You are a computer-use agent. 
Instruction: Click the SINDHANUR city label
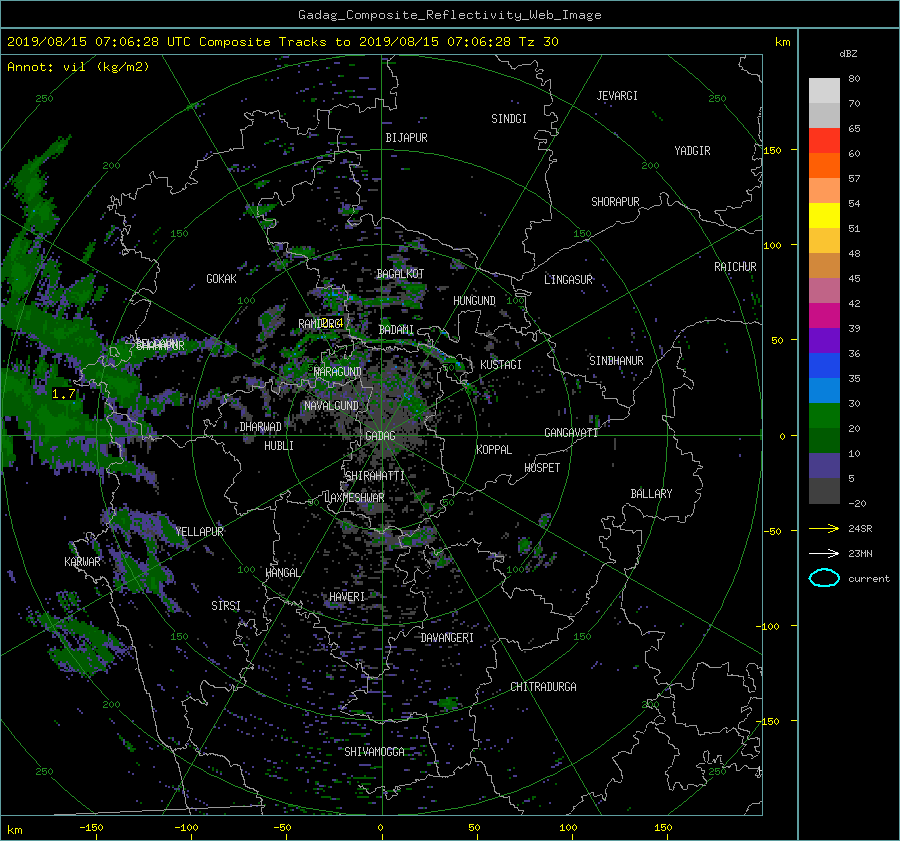tap(616, 361)
